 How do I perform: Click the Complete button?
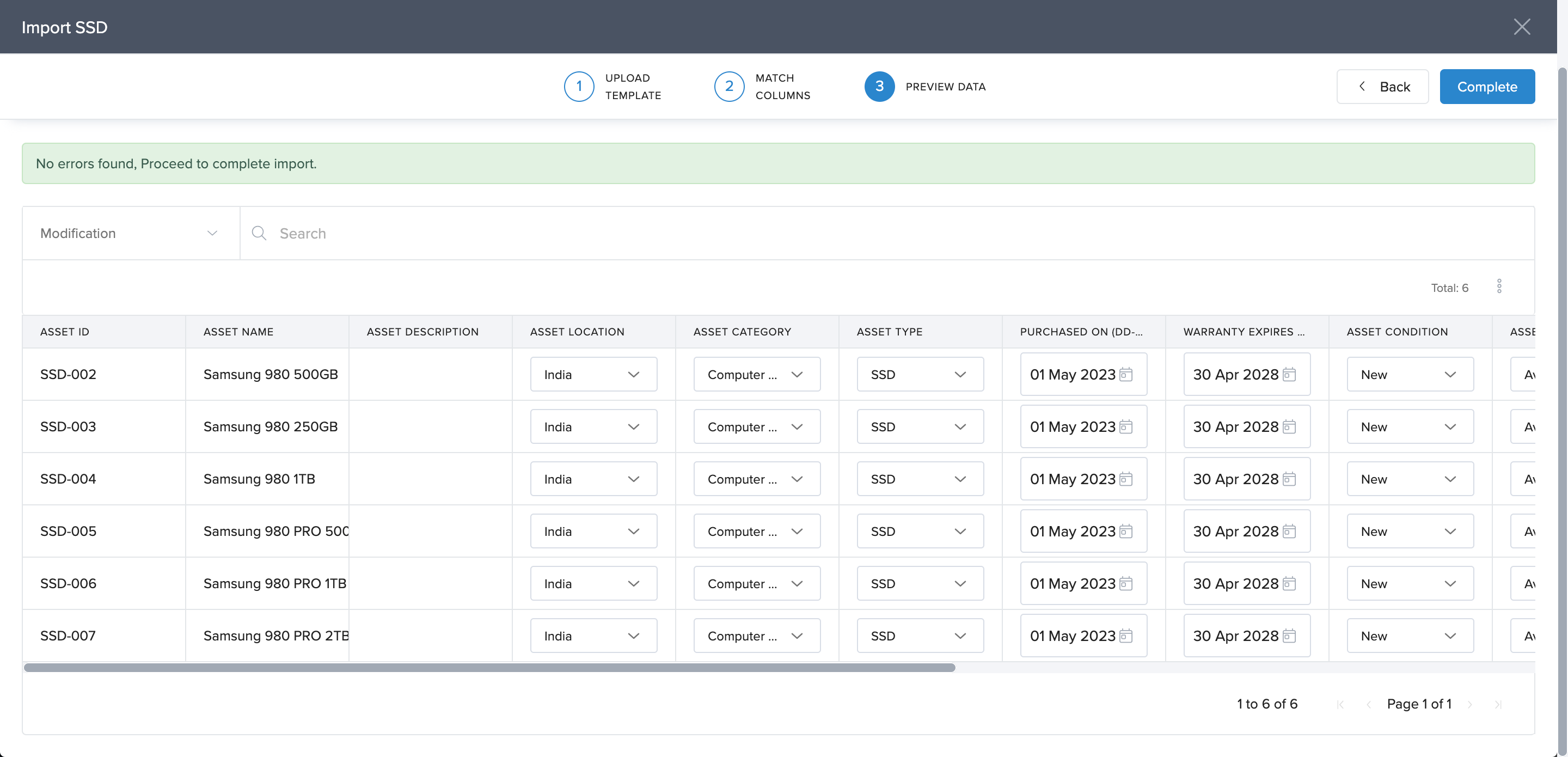[1486, 87]
